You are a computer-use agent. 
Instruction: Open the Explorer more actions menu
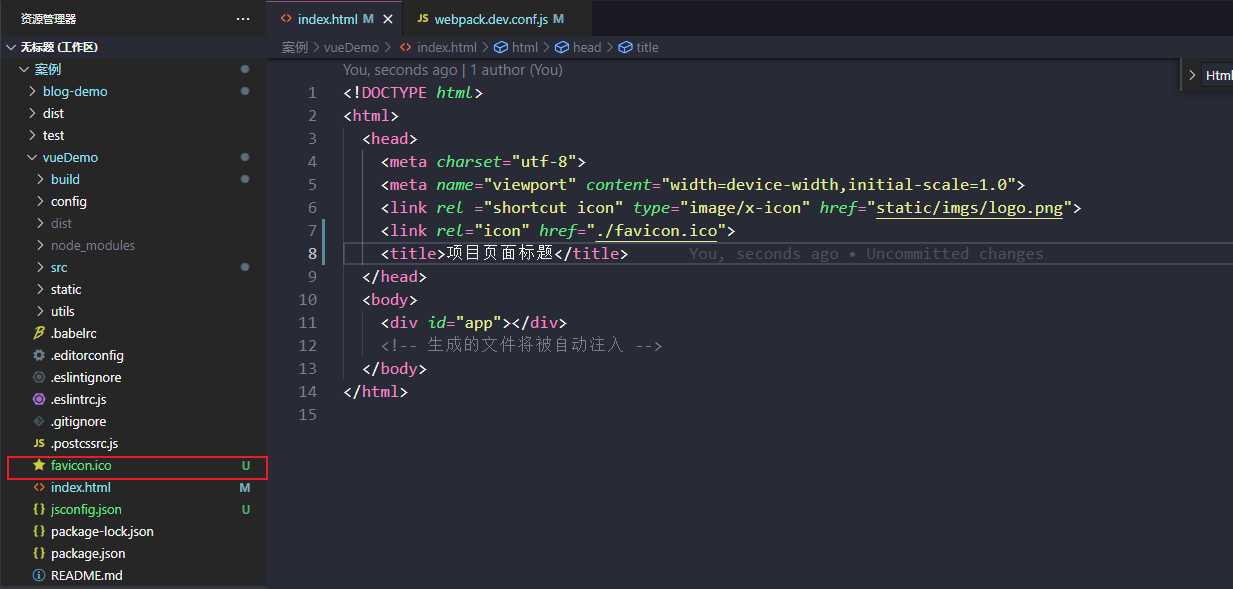(x=243, y=18)
